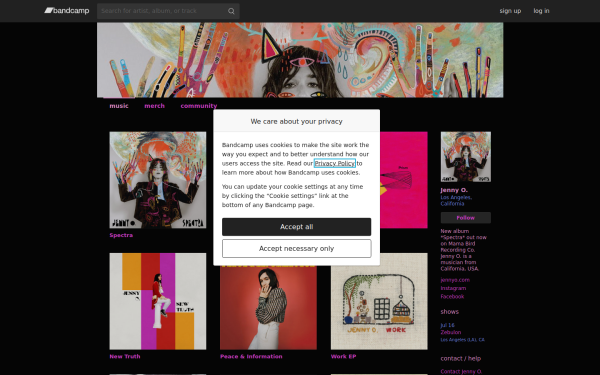Click the Jenny O. banner image

coord(300,60)
